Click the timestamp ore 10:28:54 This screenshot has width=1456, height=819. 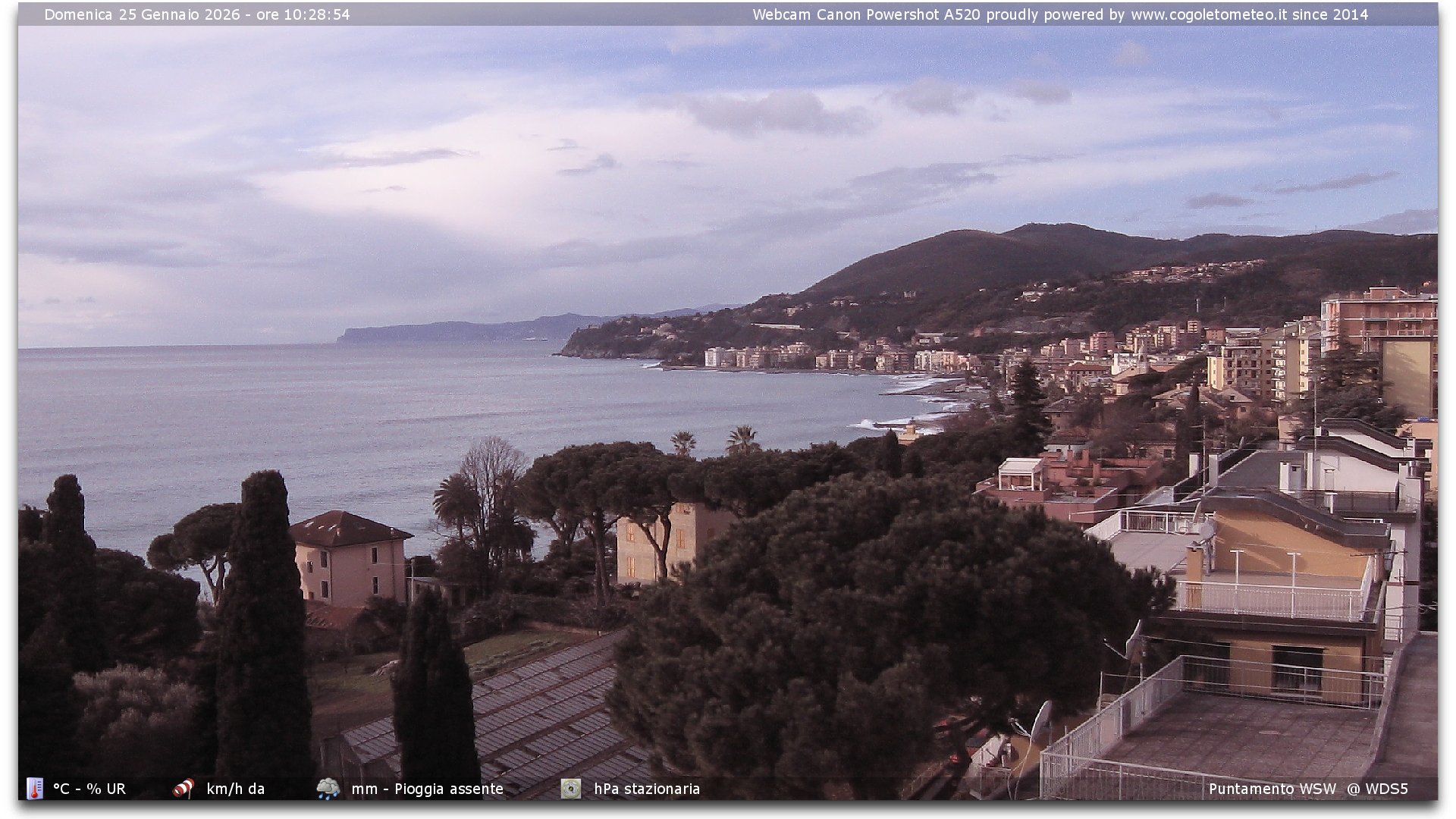(x=303, y=14)
